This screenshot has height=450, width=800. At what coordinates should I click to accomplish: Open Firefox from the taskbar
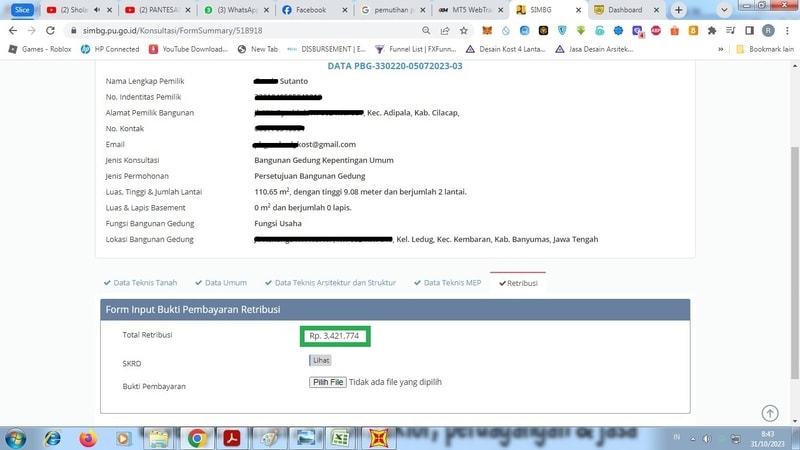(88, 438)
